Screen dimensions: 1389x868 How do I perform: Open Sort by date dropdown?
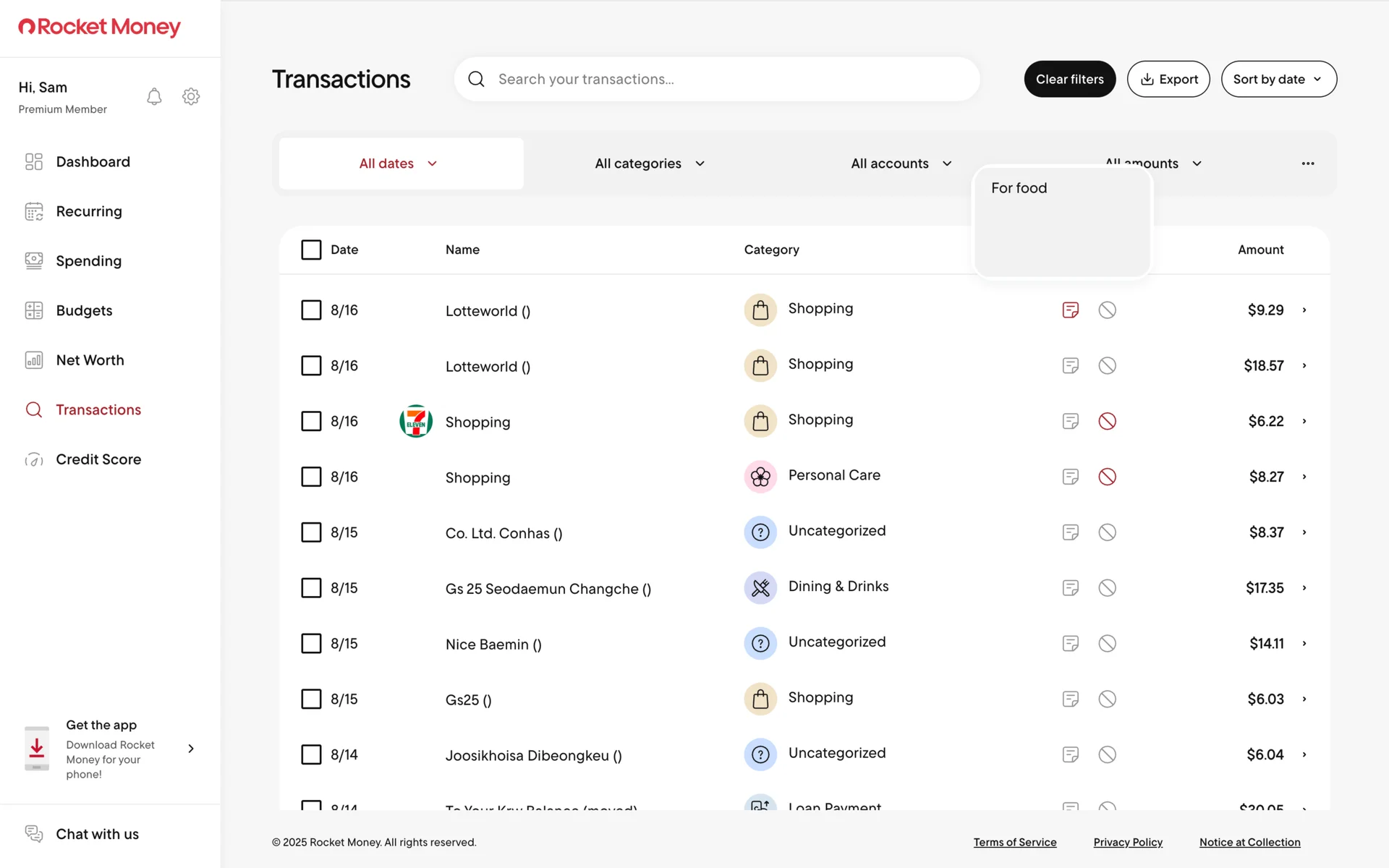pyautogui.click(x=1278, y=79)
